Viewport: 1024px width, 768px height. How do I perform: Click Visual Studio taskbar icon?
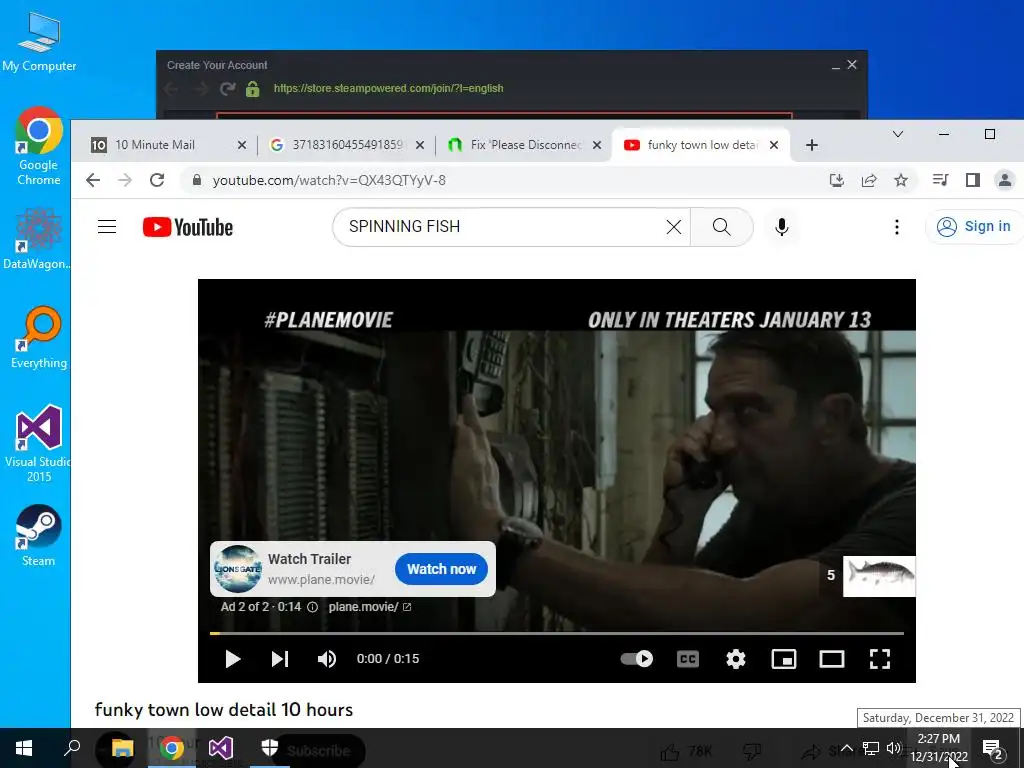click(221, 748)
